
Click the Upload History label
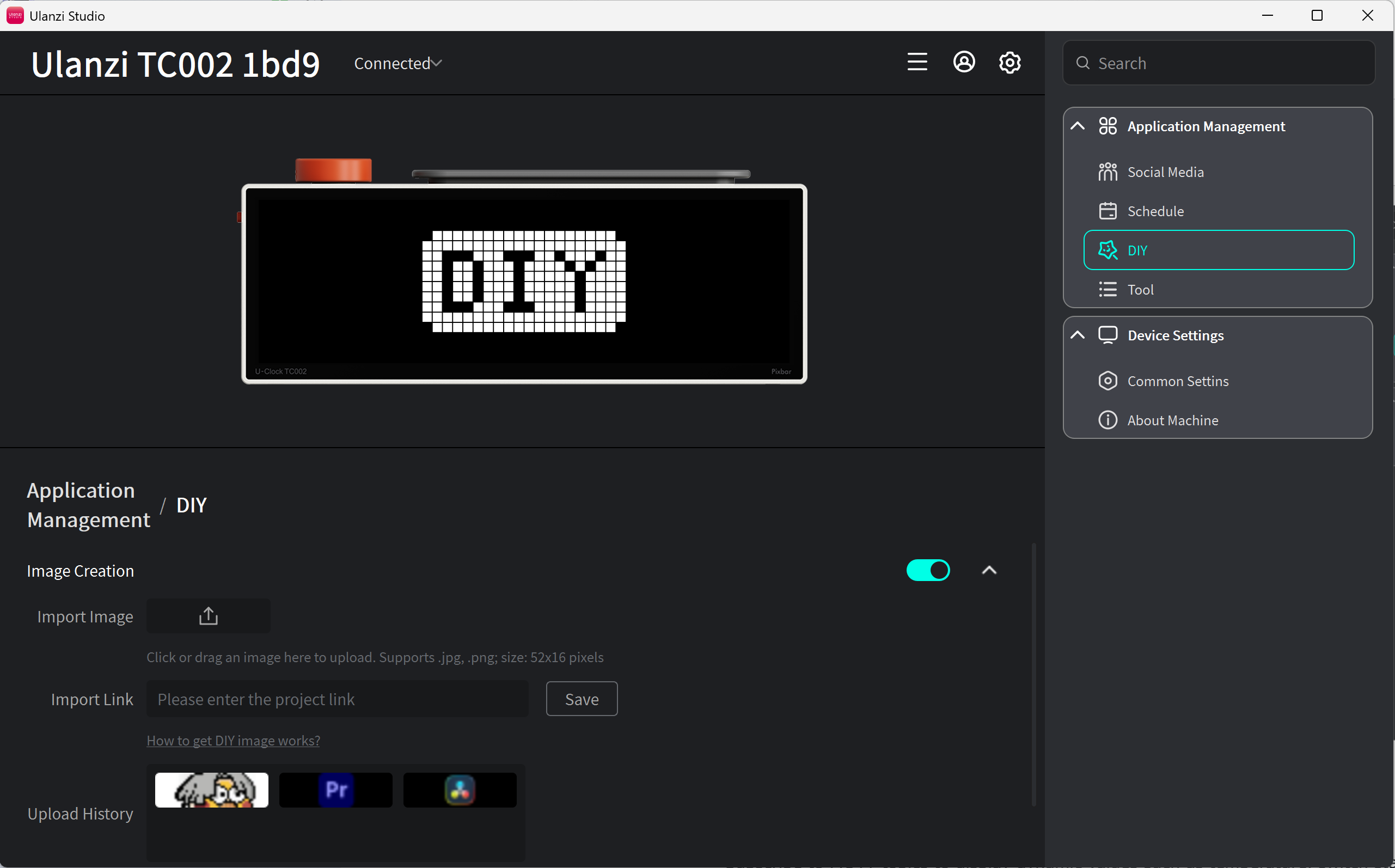81,814
